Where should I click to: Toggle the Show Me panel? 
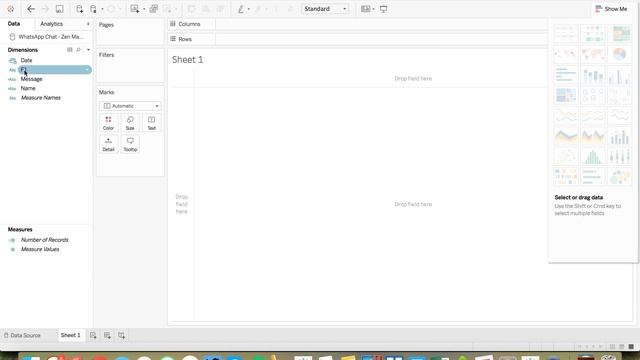coord(611,9)
